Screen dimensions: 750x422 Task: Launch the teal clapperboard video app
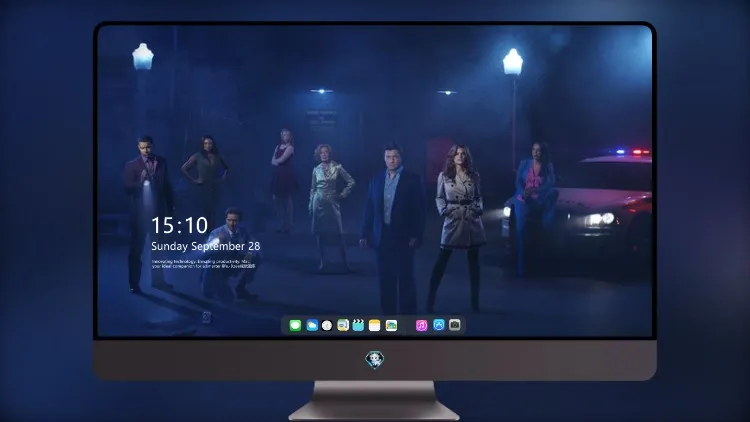pos(358,325)
